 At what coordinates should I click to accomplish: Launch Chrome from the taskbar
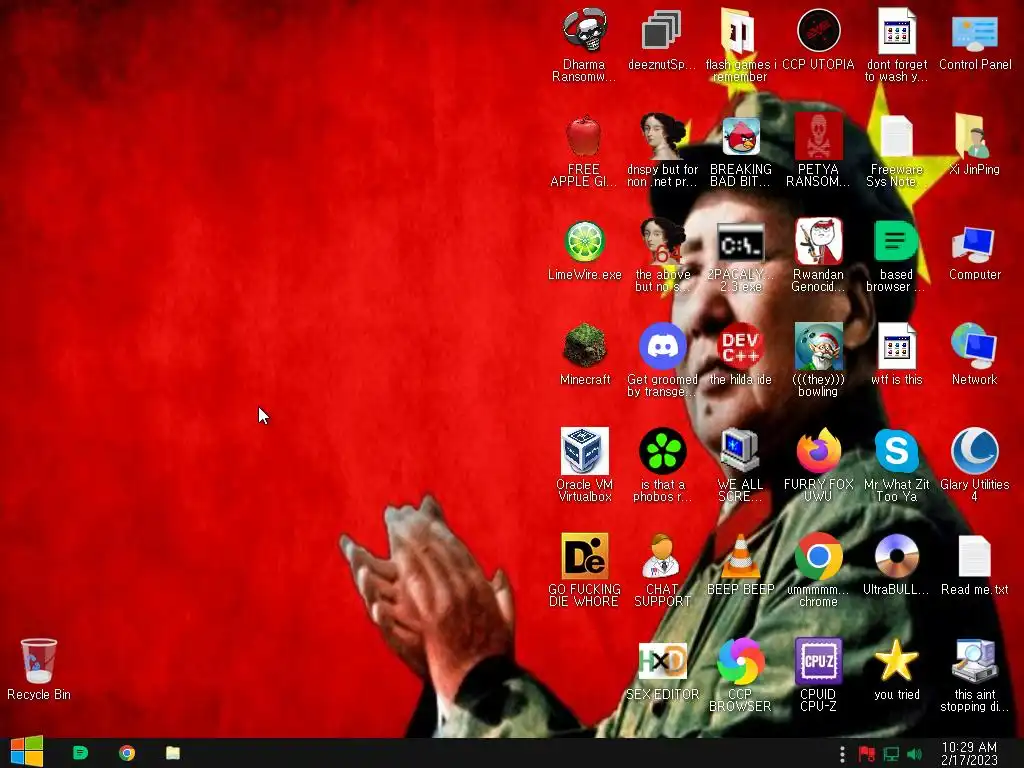click(x=127, y=753)
